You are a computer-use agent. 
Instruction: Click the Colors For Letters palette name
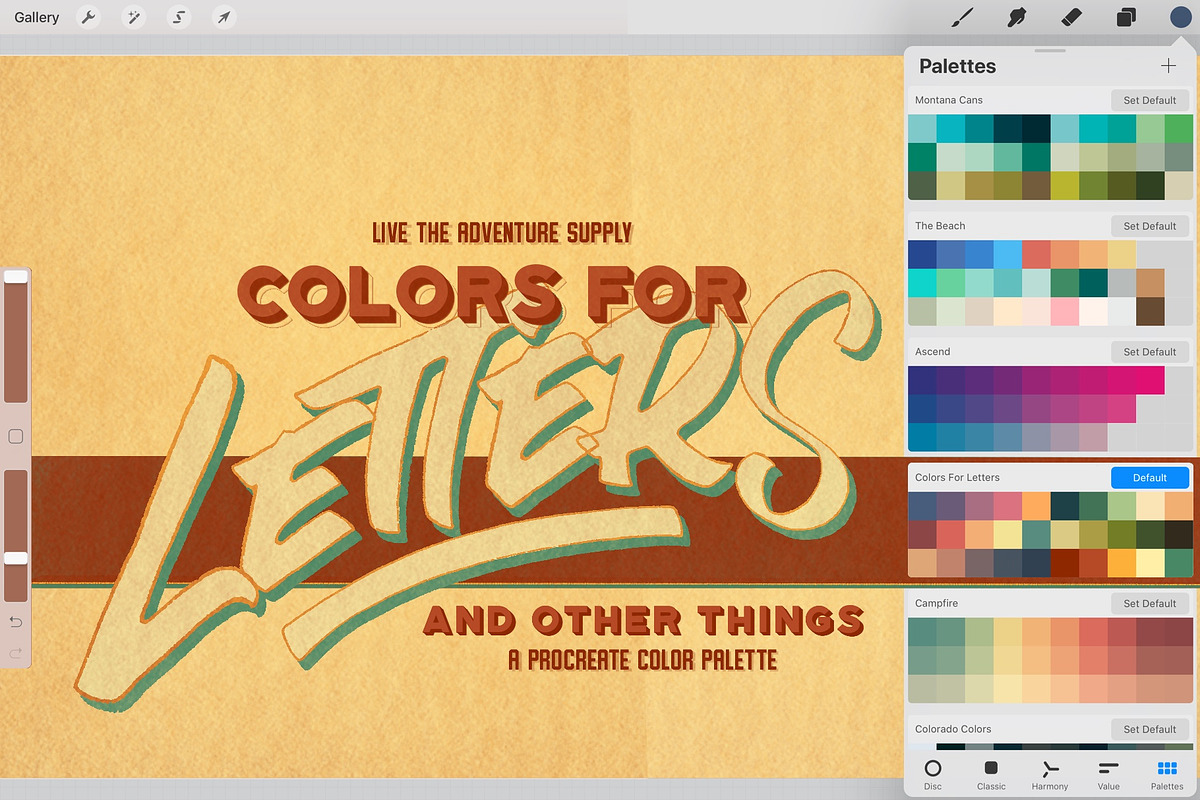pos(957,478)
